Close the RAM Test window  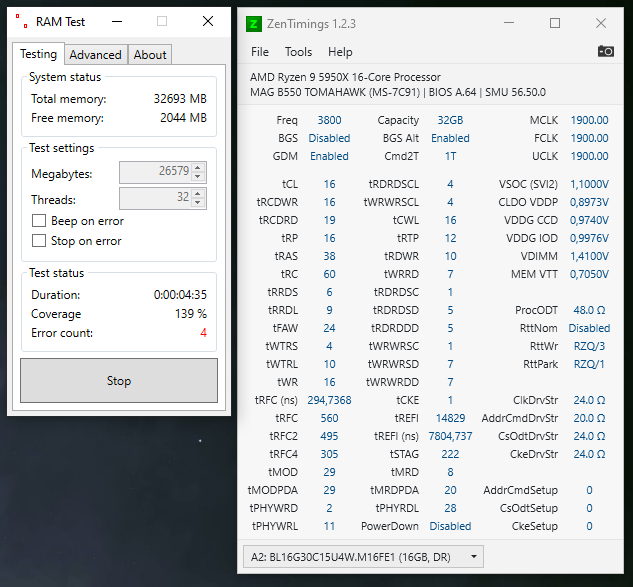click(x=208, y=21)
